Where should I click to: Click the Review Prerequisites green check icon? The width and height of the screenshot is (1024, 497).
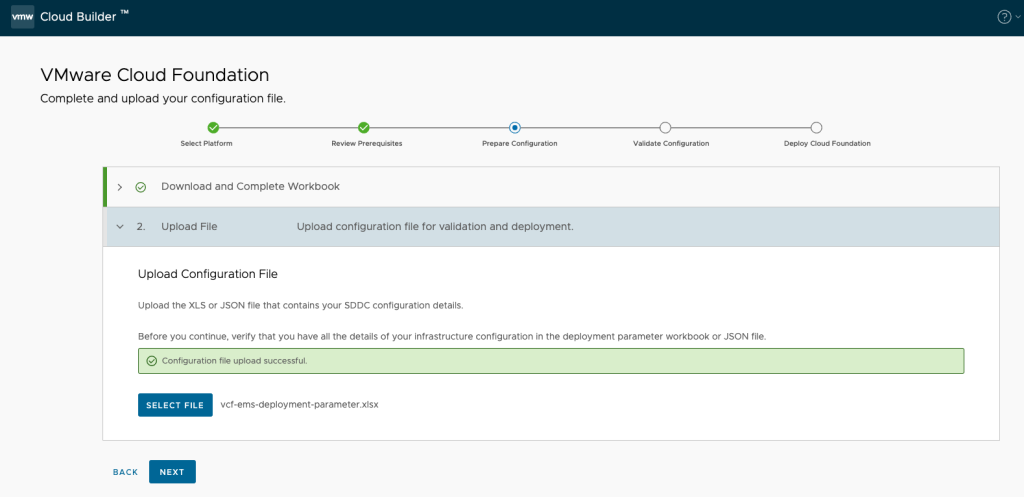point(364,127)
